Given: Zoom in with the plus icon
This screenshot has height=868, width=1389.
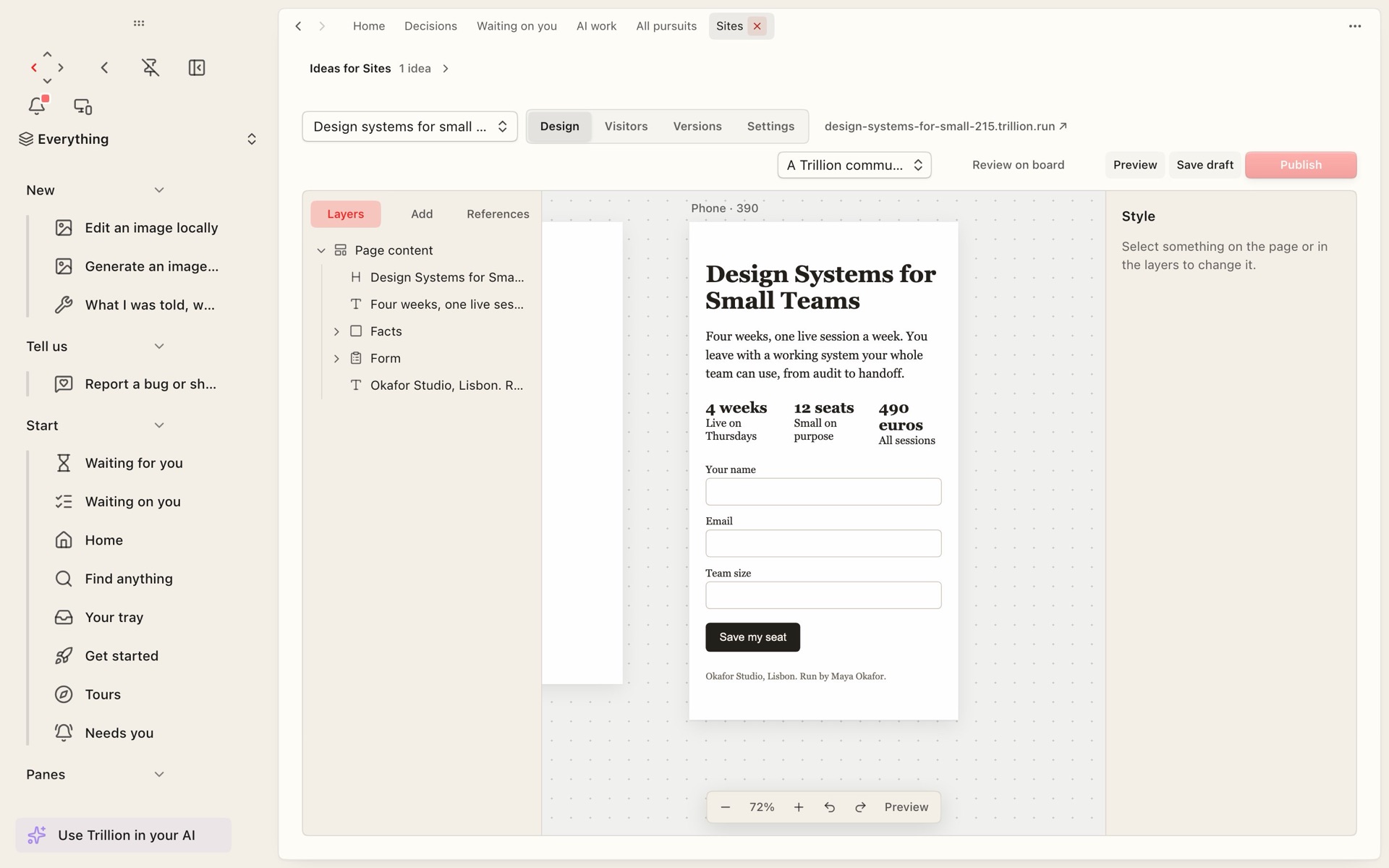Looking at the screenshot, I should tap(799, 807).
